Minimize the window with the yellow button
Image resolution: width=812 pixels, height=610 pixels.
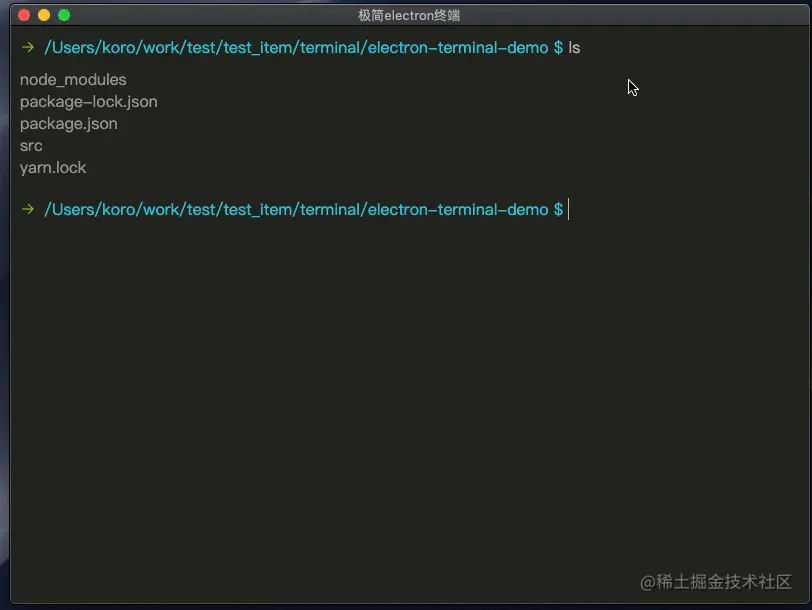tap(44, 15)
